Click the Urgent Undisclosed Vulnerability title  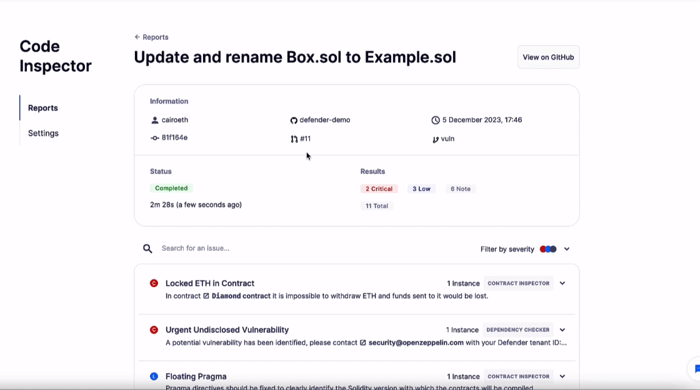pyautogui.click(x=227, y=330)
